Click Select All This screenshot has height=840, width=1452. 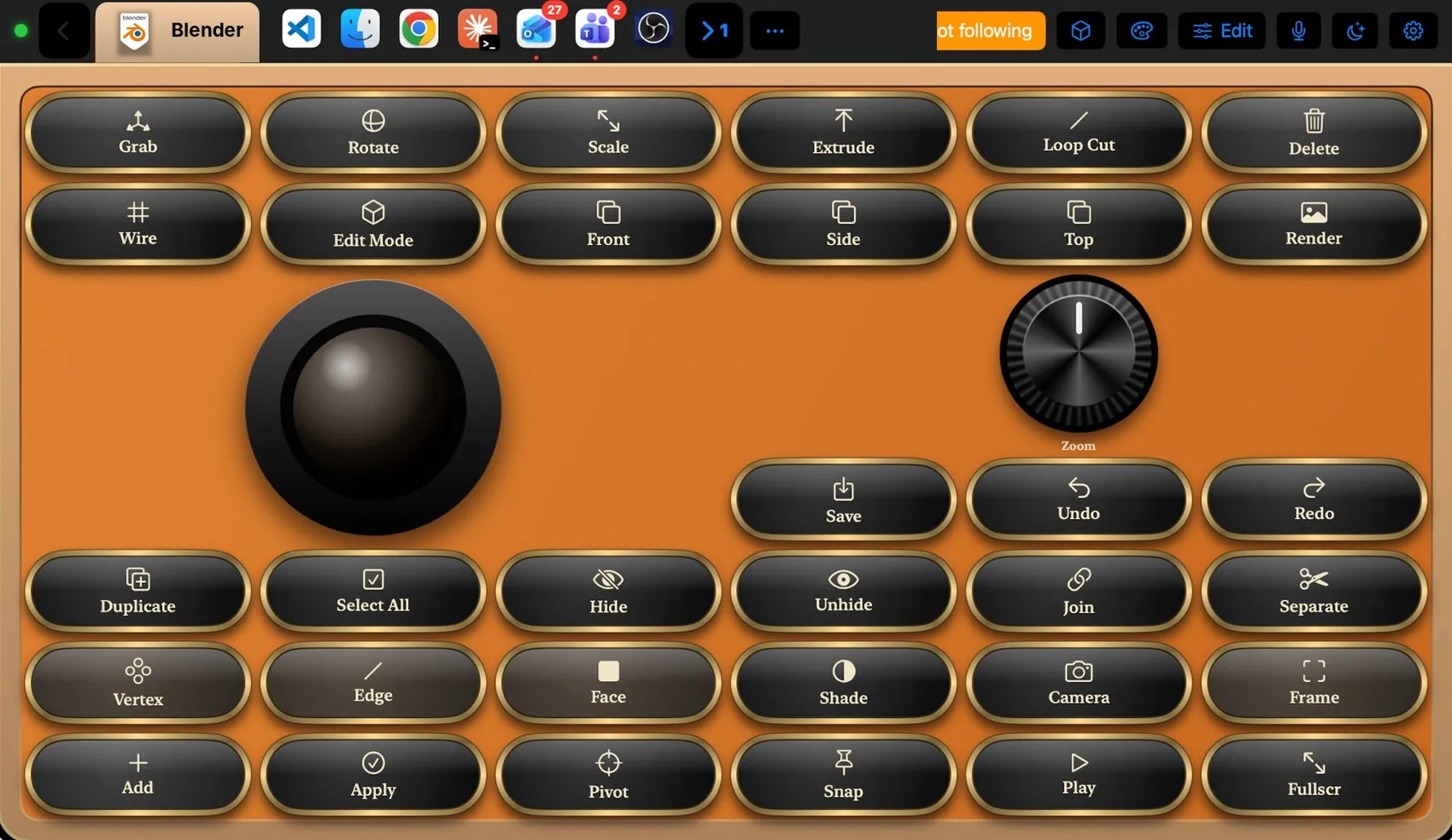coord(373,592)
